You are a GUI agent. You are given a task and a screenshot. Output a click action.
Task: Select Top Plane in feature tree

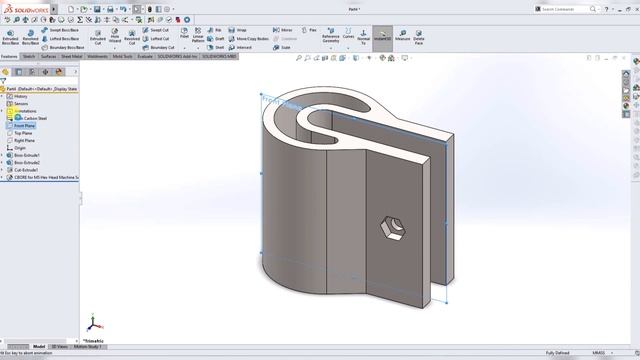pos(20,133)
